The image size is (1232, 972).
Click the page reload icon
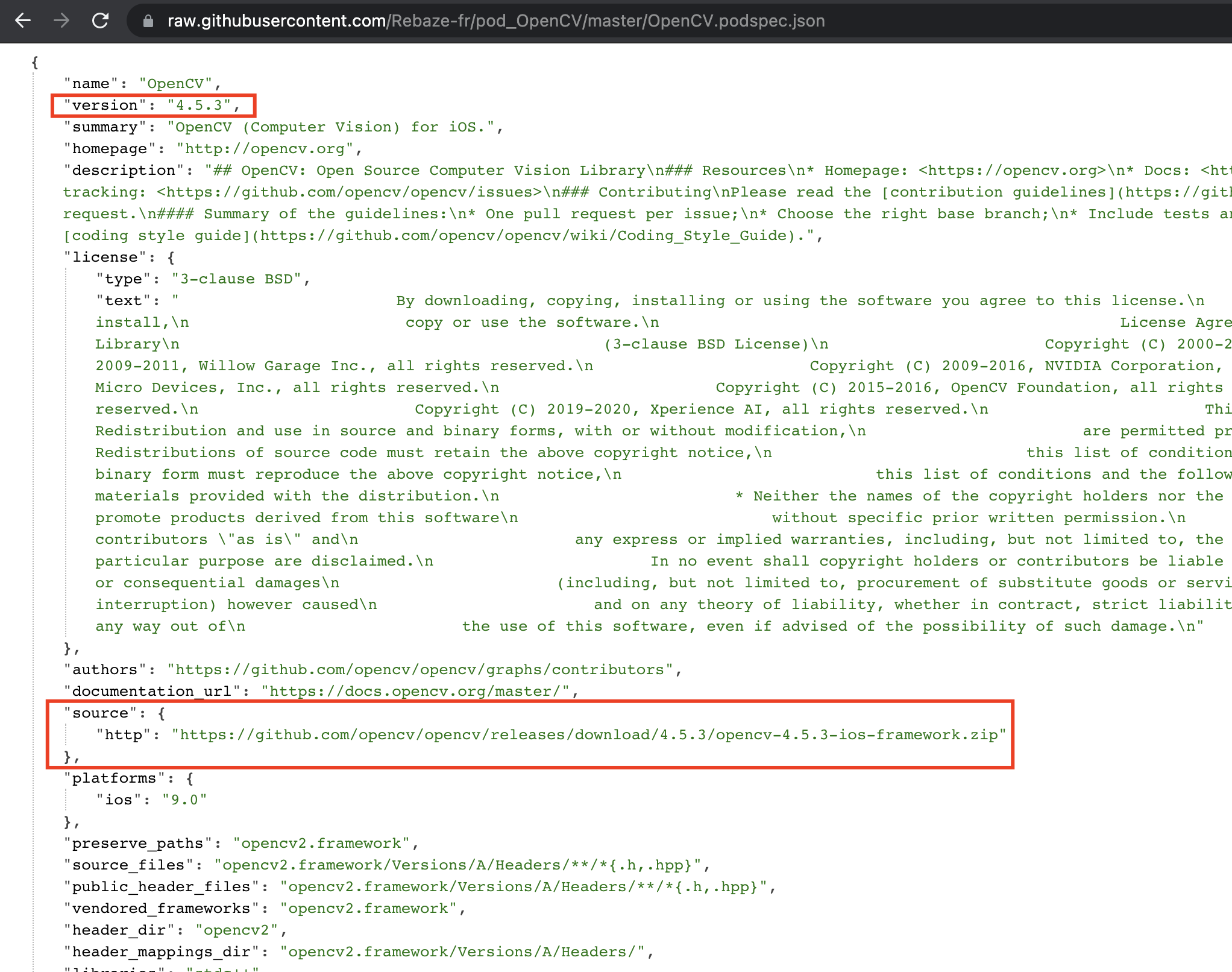click(101, 21)
